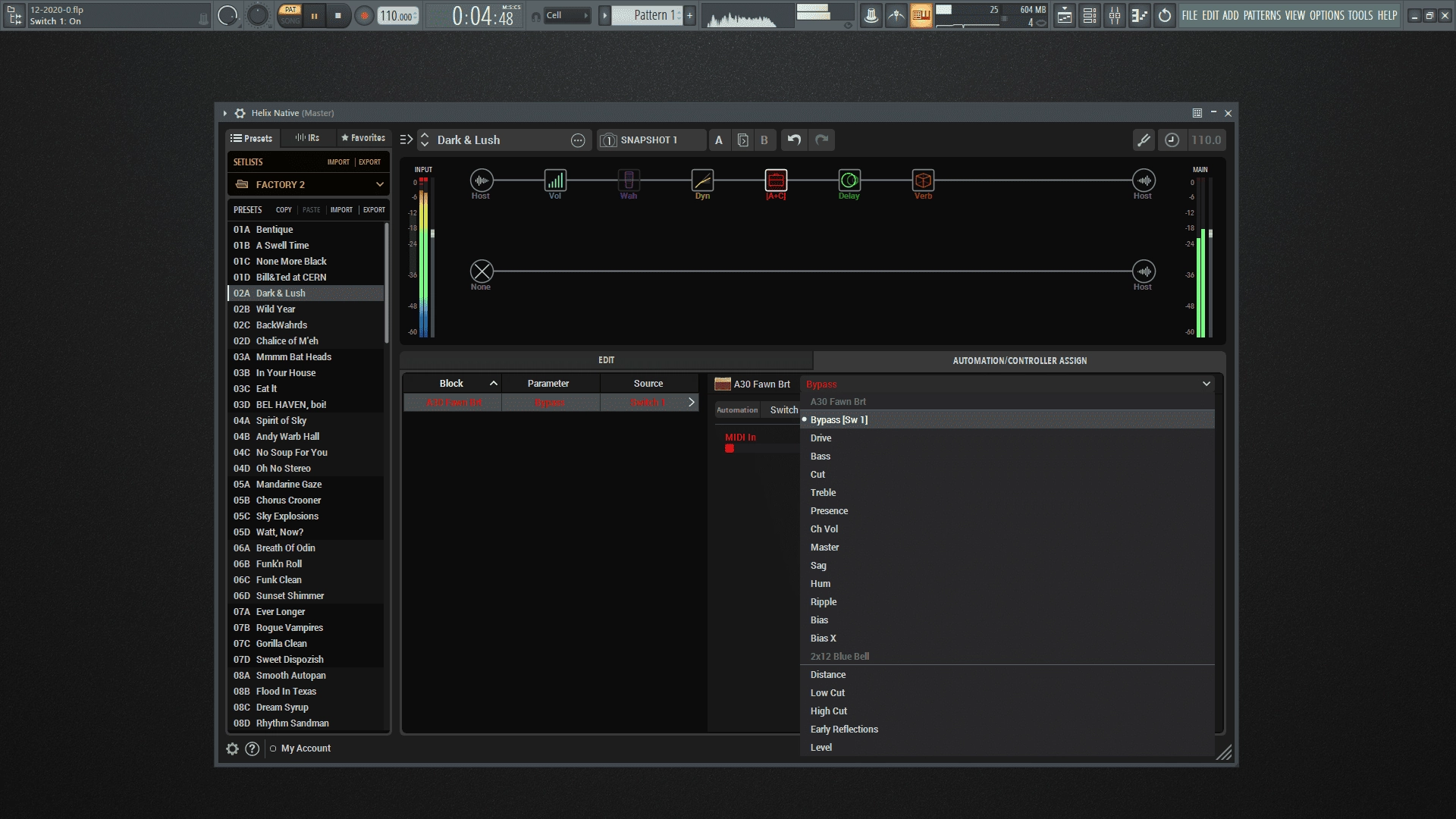
Task: Toggle the FL Studio record button
Action: pyautogui.click(x=365, y=15)
